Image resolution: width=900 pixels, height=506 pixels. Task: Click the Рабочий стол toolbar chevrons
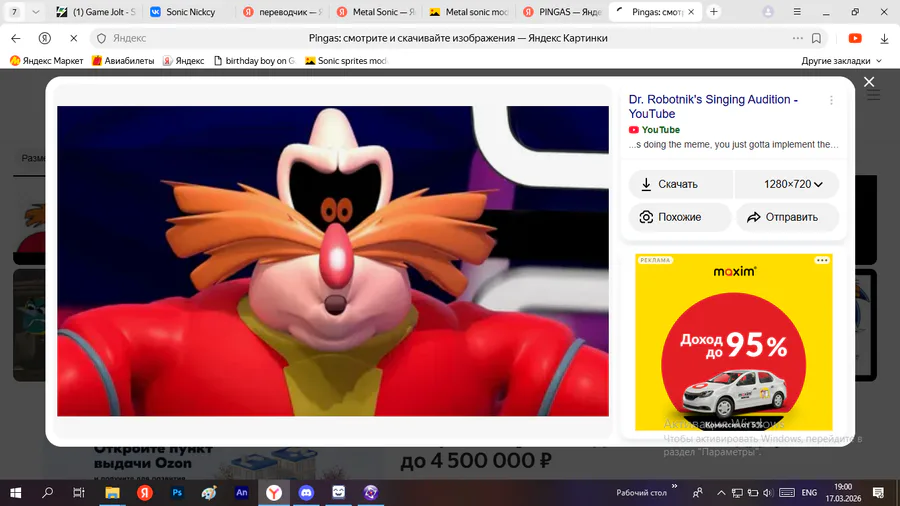(x=674, y=486)
